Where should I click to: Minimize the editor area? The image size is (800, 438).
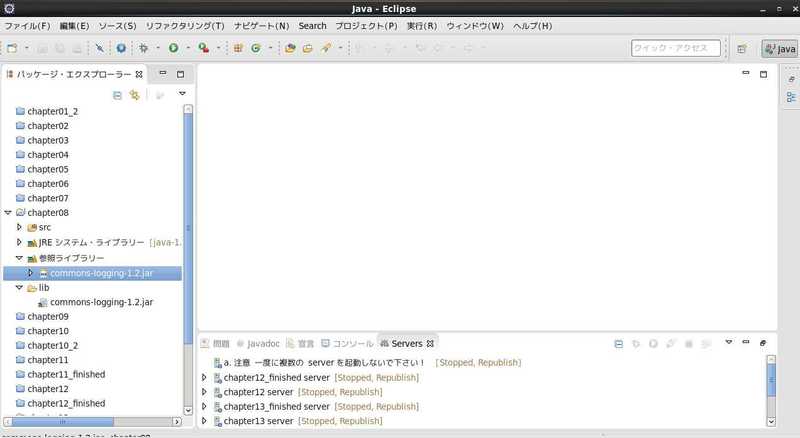click(x=746, y=74)
